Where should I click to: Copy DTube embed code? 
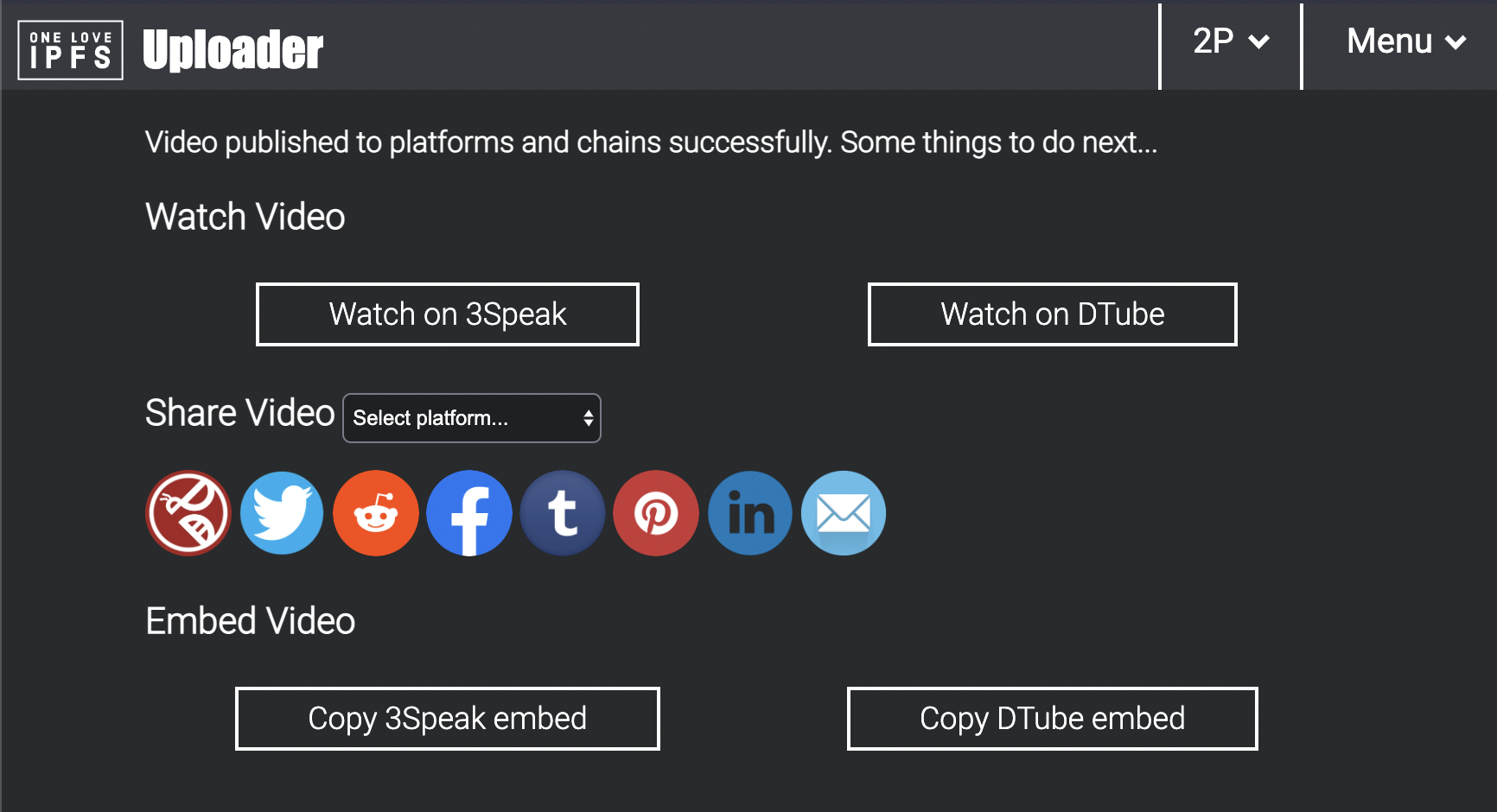click(1053, 719)
